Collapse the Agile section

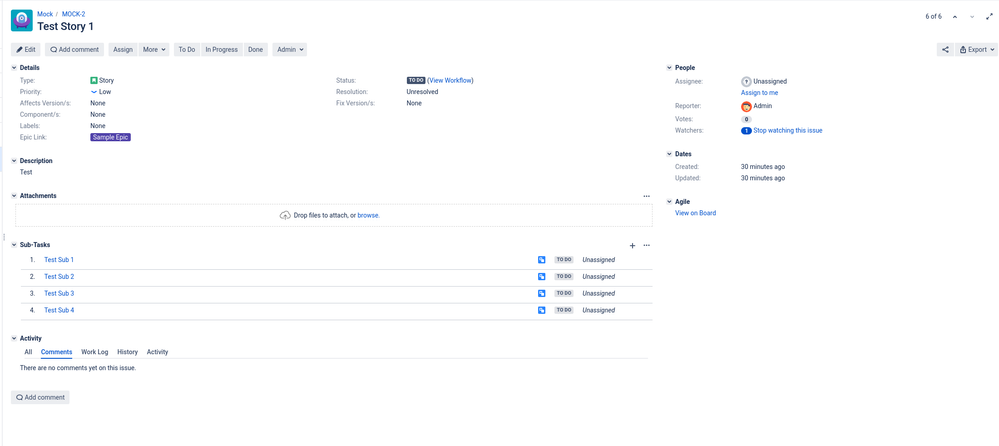pos(669,202)
